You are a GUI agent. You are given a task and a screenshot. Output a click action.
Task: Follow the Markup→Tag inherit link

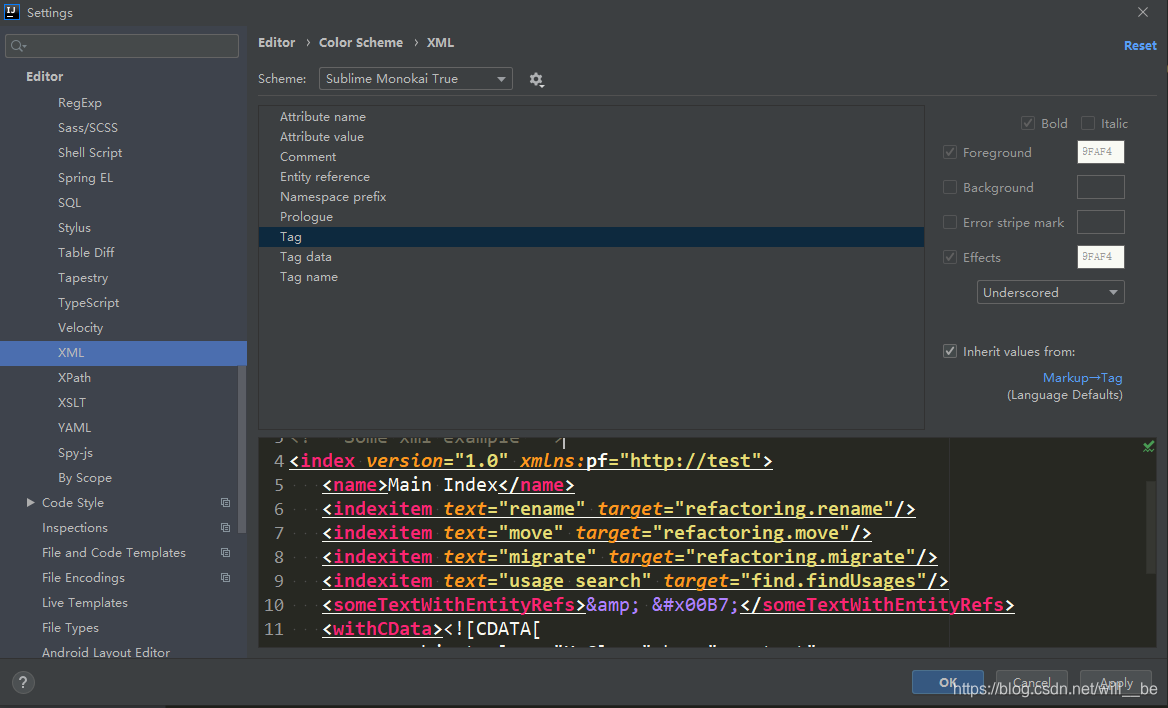1082,378
